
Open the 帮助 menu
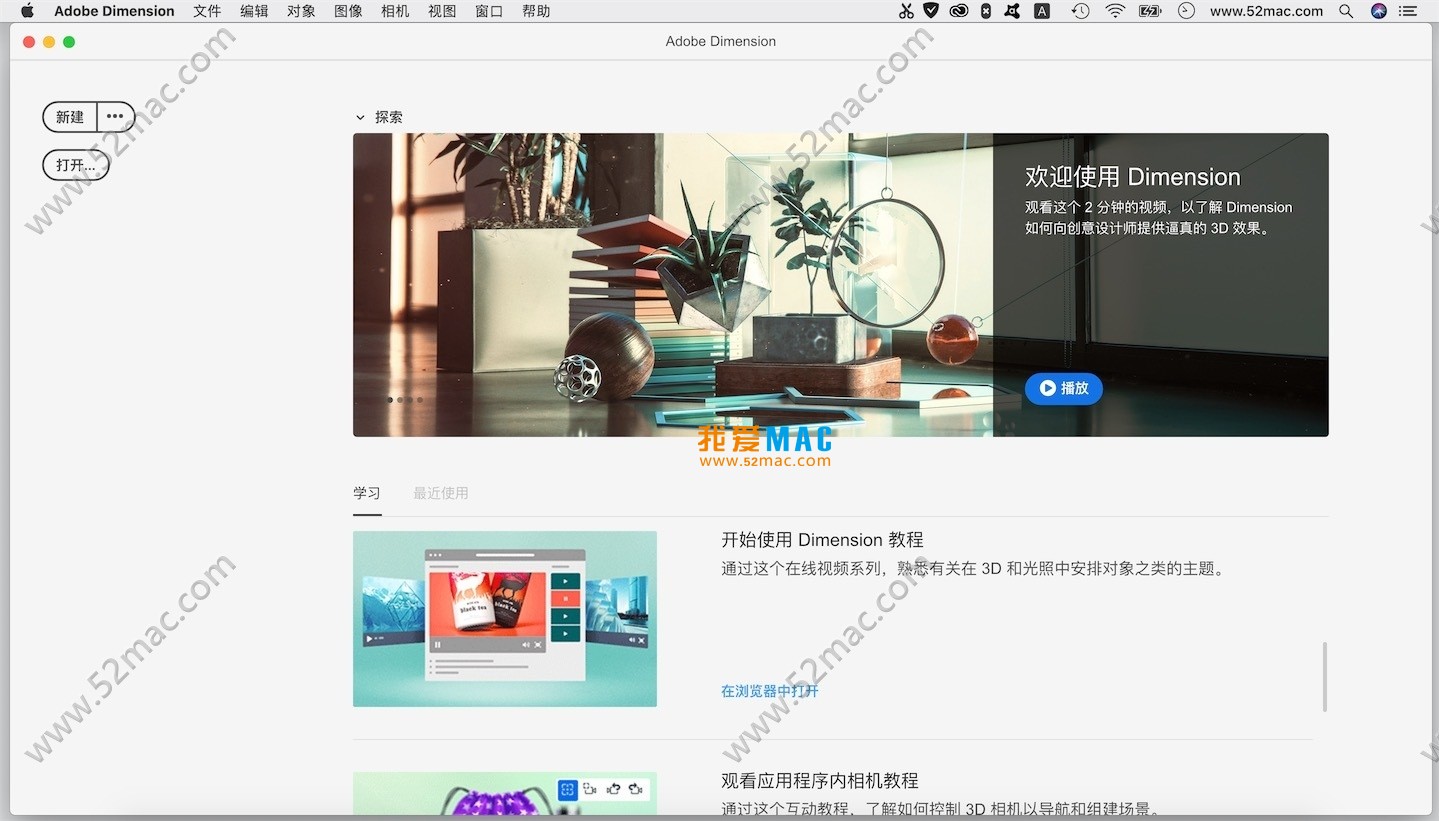coord(536,11)
